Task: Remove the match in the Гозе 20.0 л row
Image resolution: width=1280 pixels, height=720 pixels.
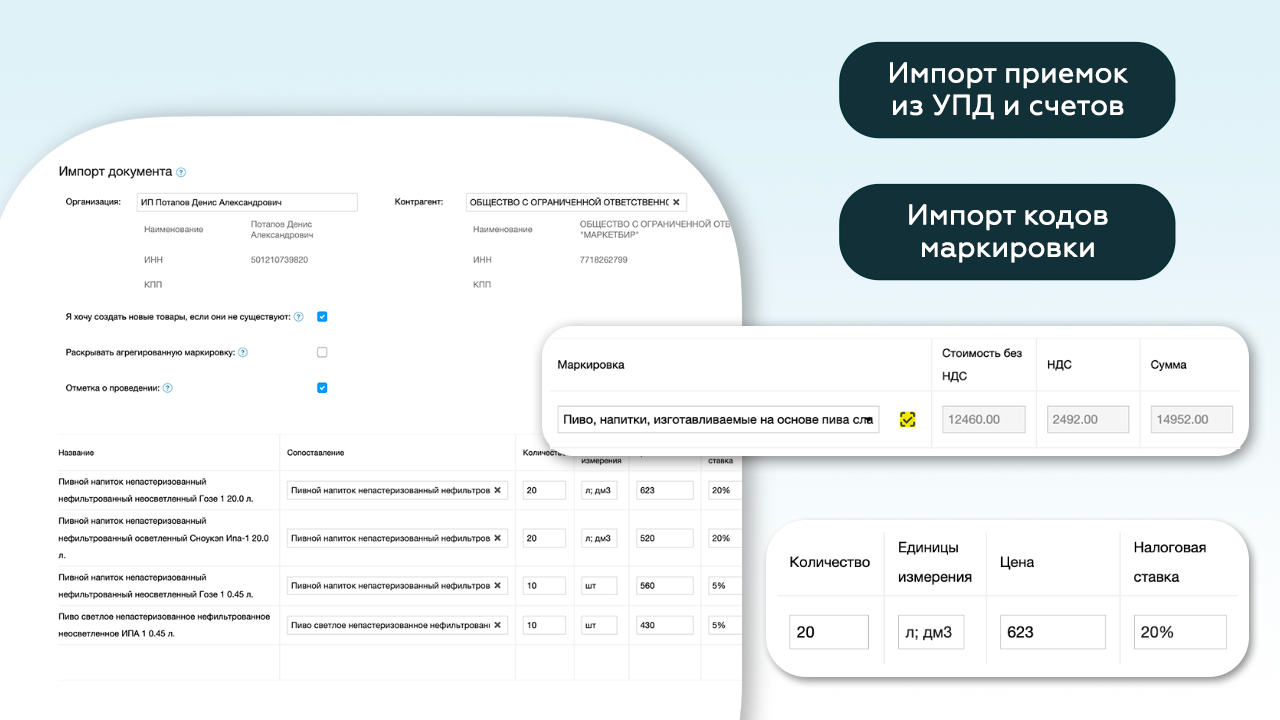Action: pos(497,490)
